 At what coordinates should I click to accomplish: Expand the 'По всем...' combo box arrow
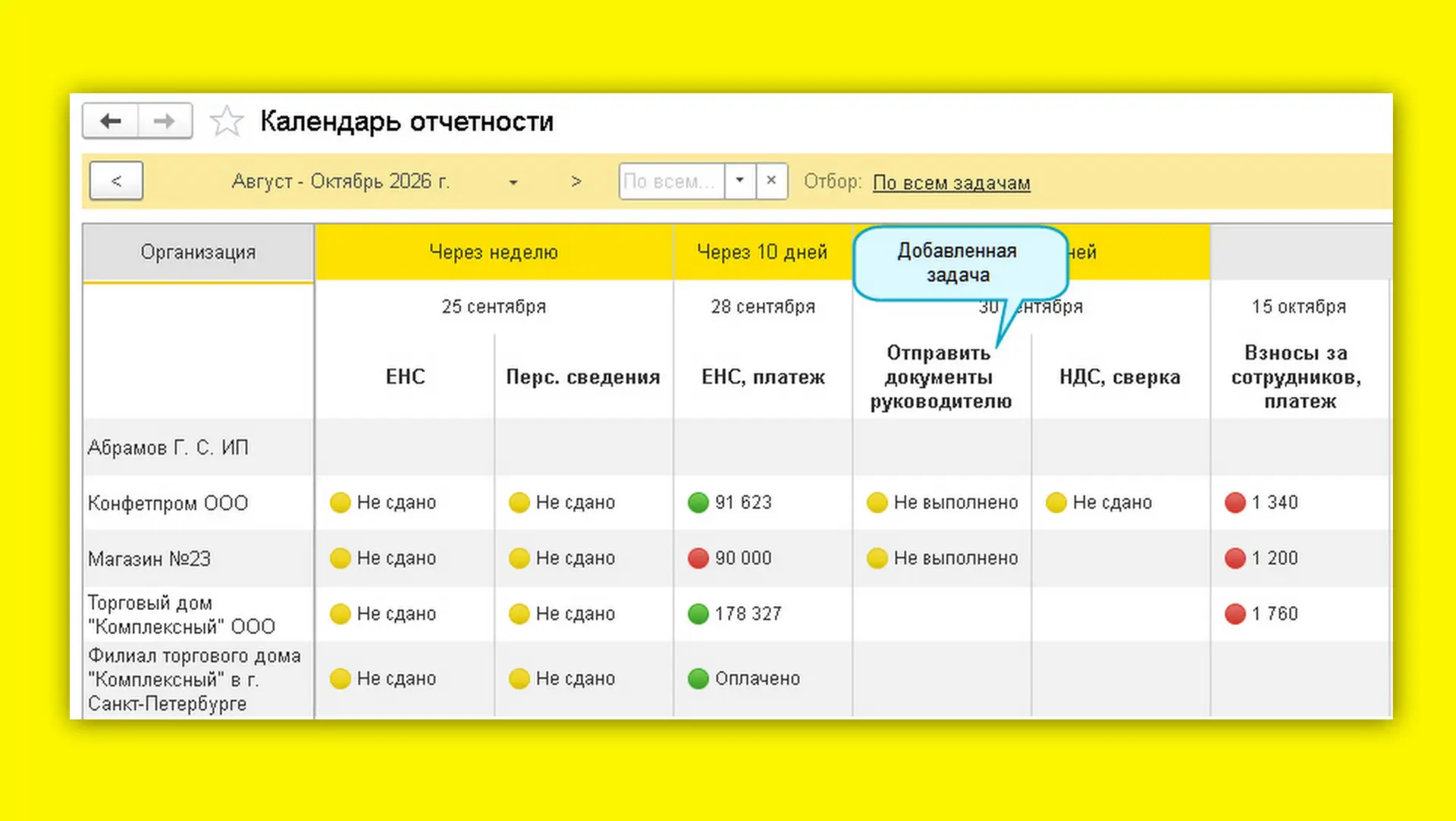pyautogui.click(x=739, y=181)
